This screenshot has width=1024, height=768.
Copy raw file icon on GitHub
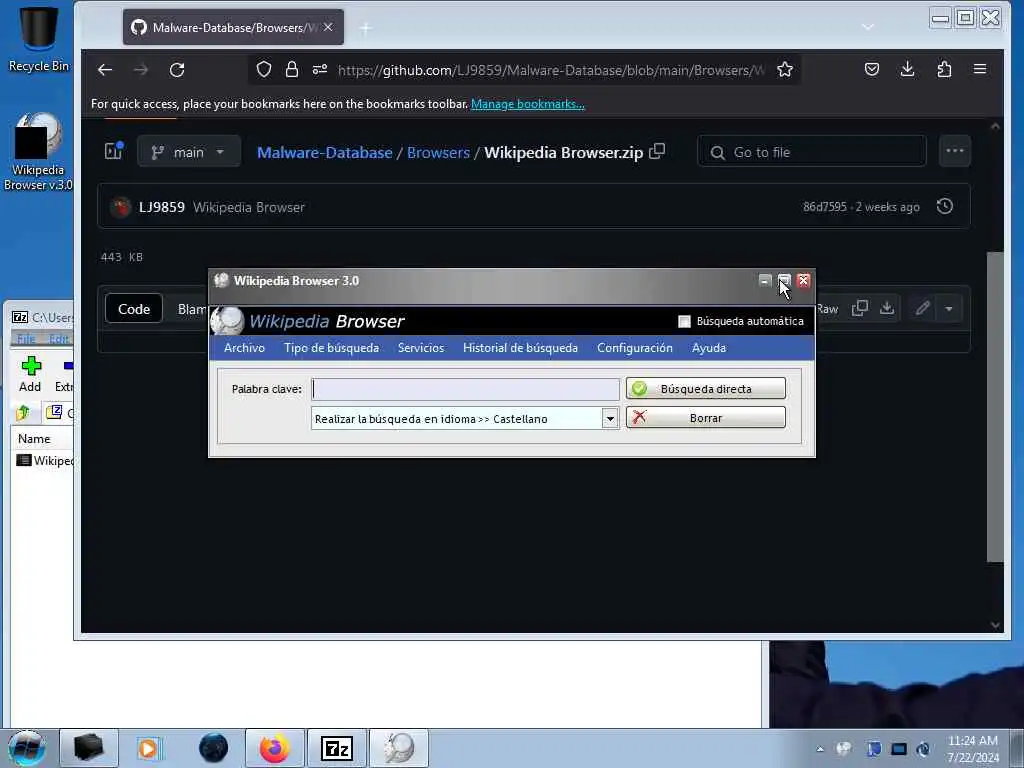pos(860,308)
